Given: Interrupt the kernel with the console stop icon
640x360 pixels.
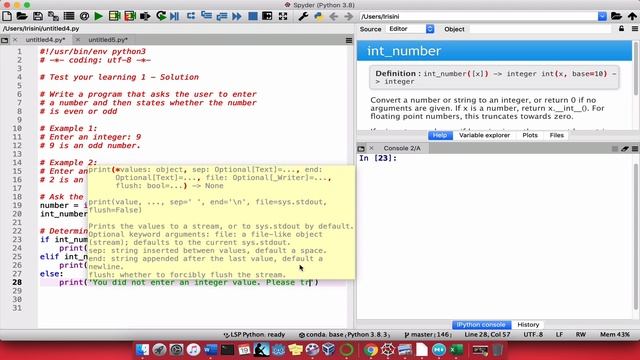Looking at the screenshot, I should pyautogui.click(x=615, y=149).
